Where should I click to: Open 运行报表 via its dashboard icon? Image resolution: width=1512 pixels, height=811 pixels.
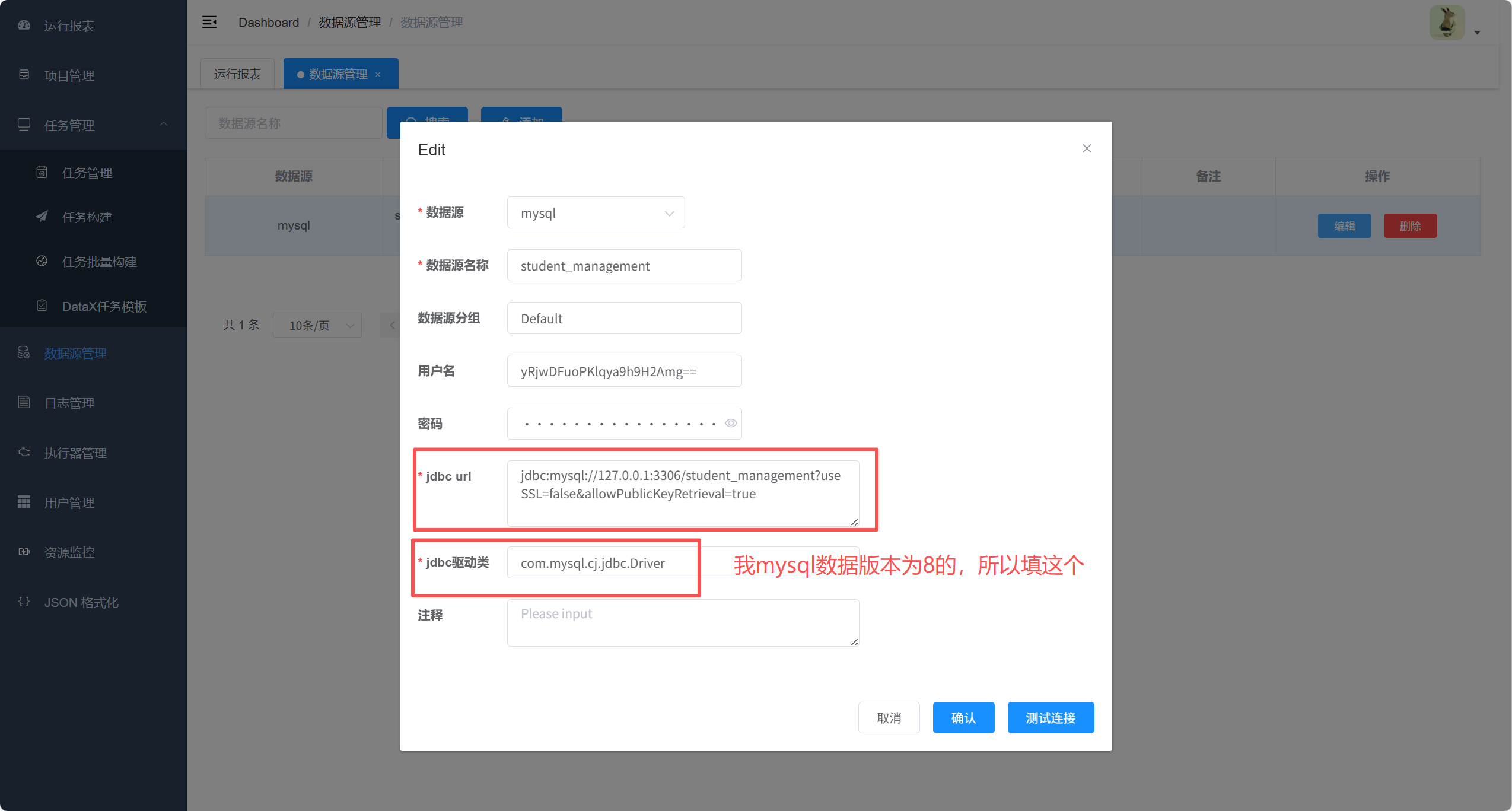(x=24, y=26)
